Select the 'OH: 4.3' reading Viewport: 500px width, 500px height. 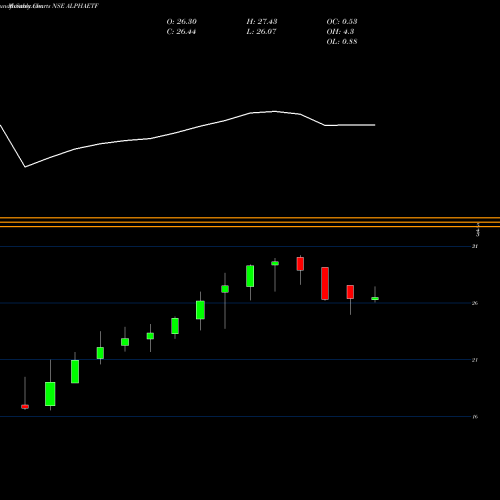[340, 32]
